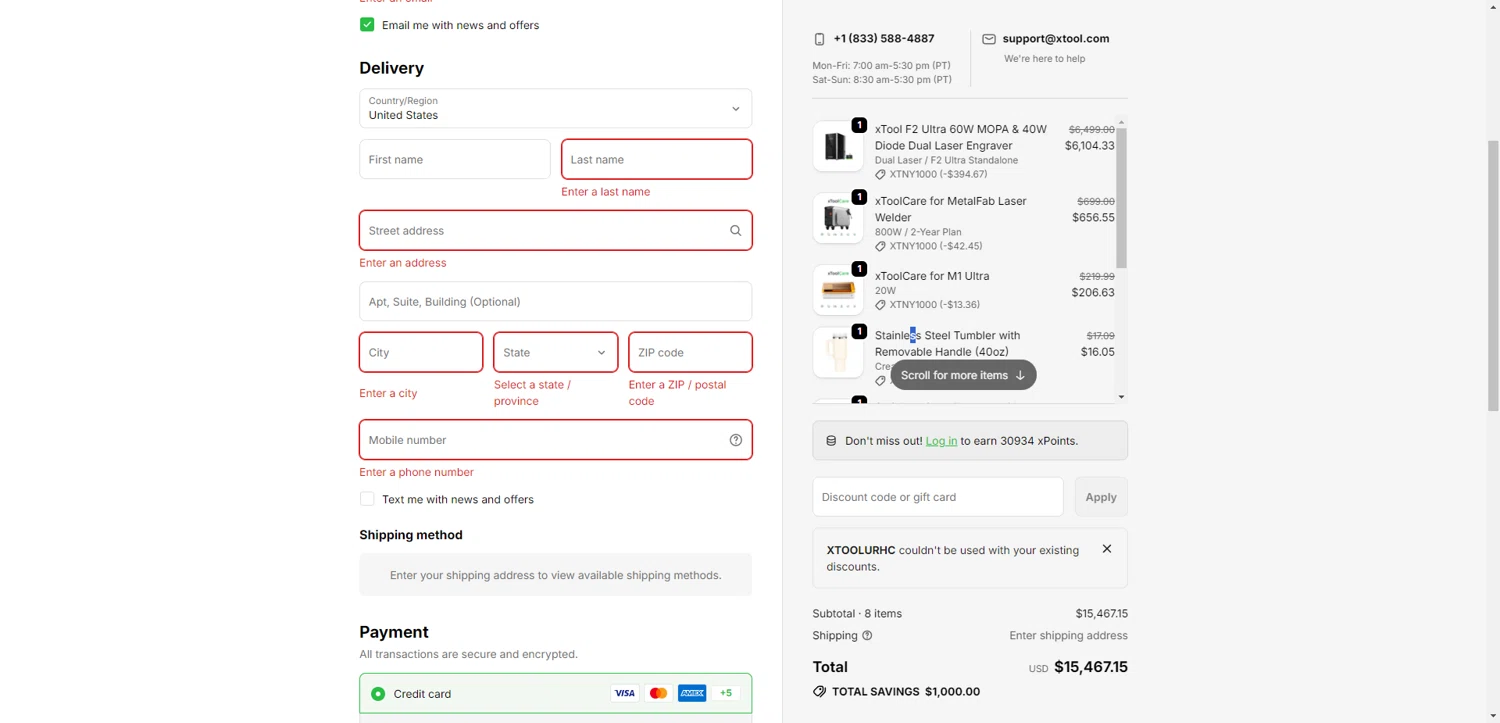Click the Mastercard icon
The width and height of the screenshot is (1500, 723).
pyautogui.click(x=658, y=694)
